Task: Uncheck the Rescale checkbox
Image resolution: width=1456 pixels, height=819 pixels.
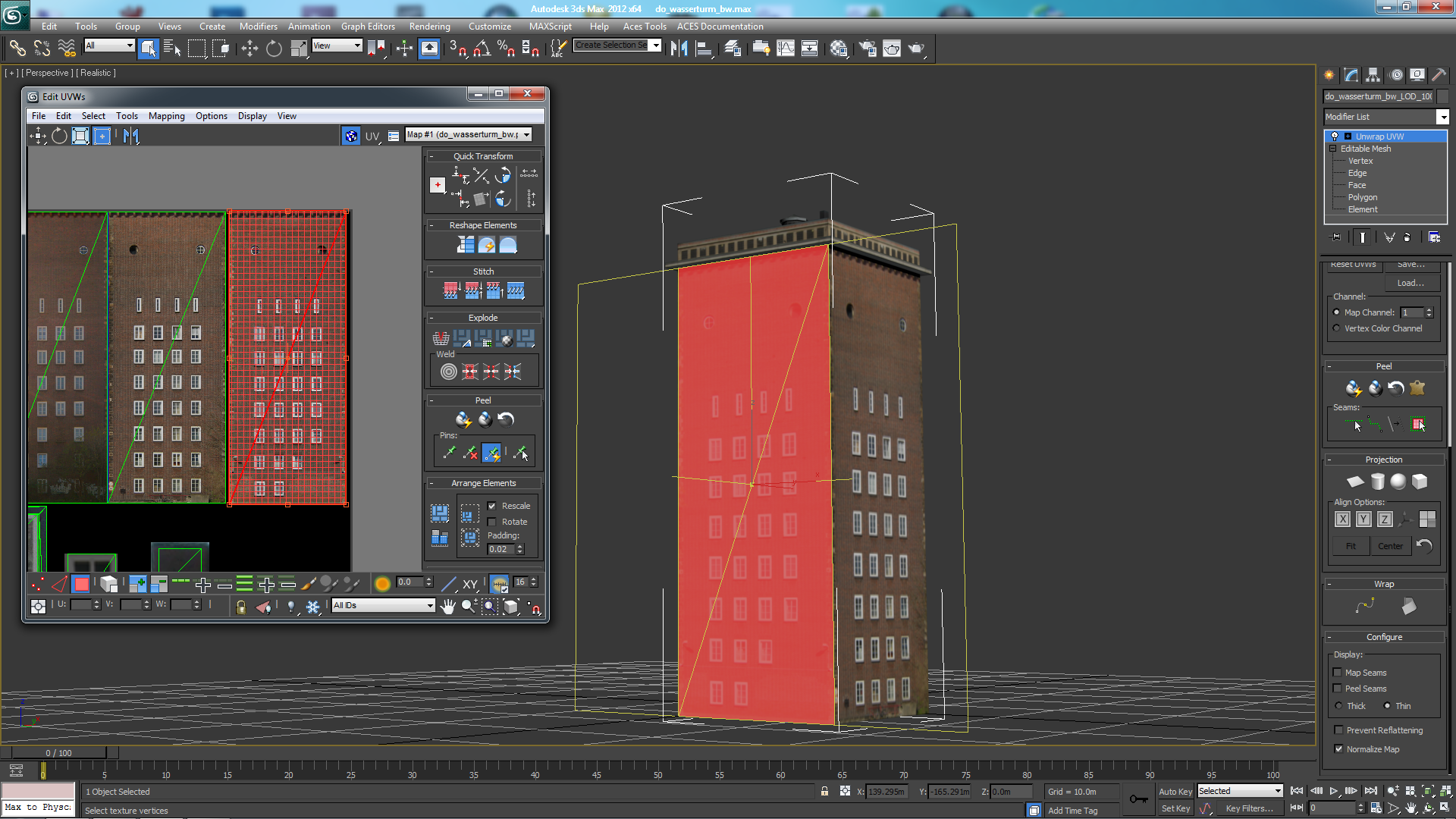Action: (492, 506)
